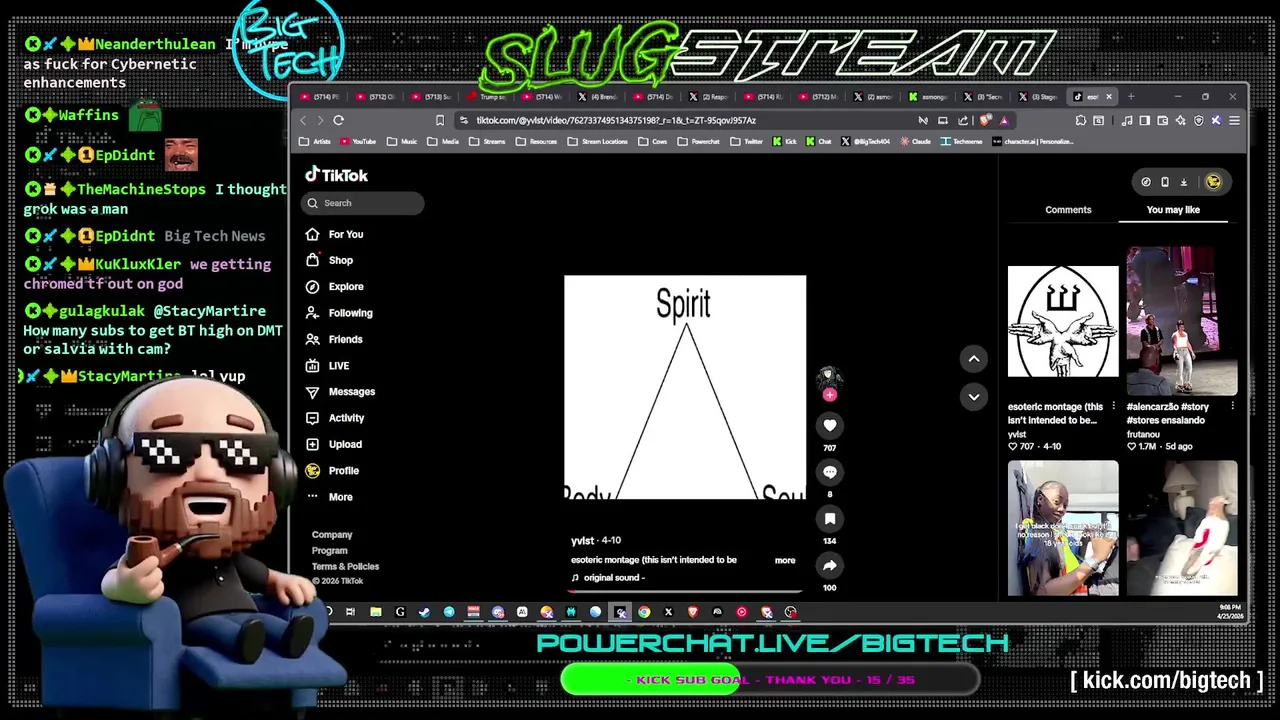This screenshot has width=1280, height=720.
Task: Follow creator with red plus button
Action: (x=829, y=395)
